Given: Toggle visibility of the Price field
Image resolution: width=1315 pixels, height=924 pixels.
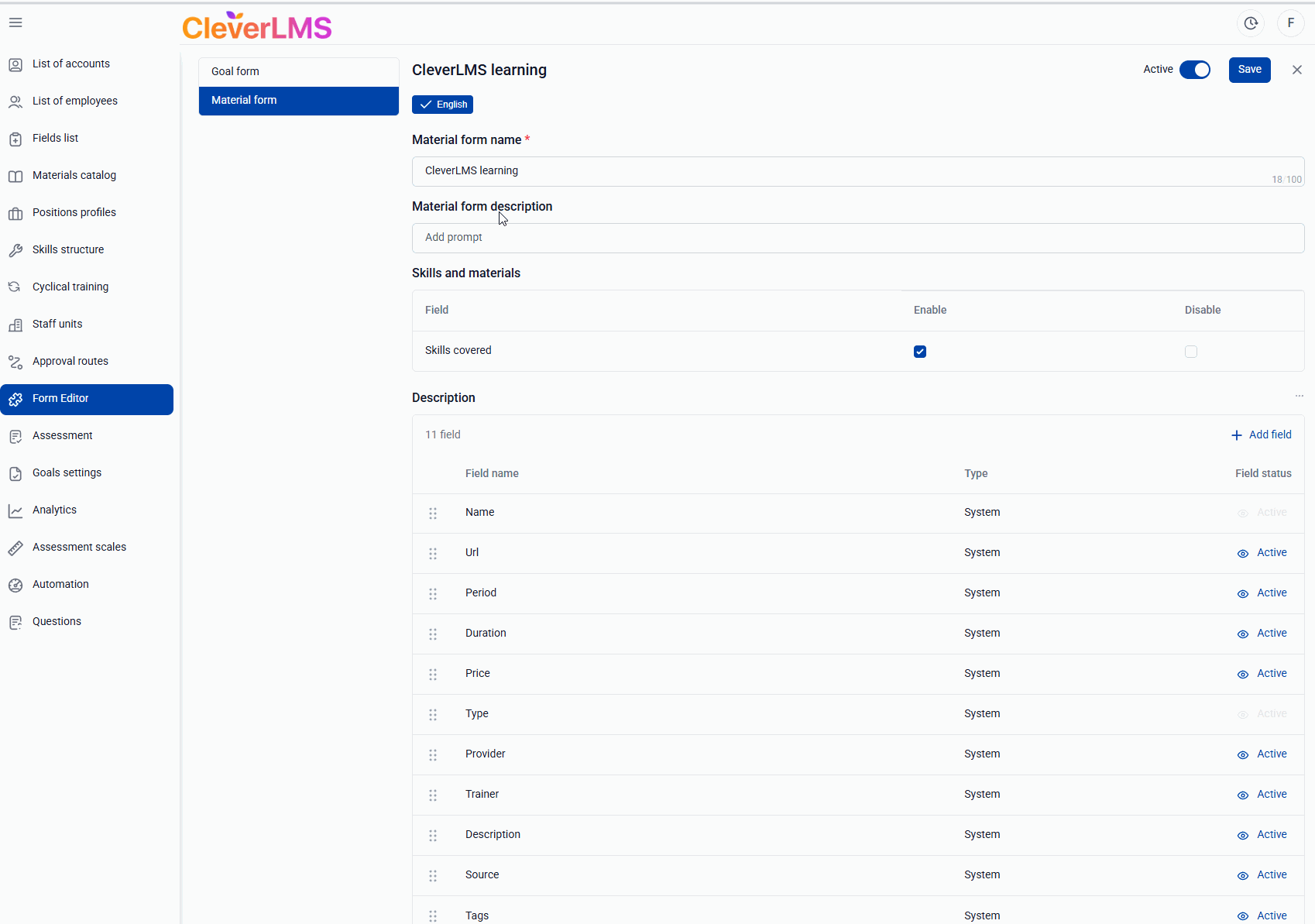Looking at the screenshot, I should tap(1243, 675).
